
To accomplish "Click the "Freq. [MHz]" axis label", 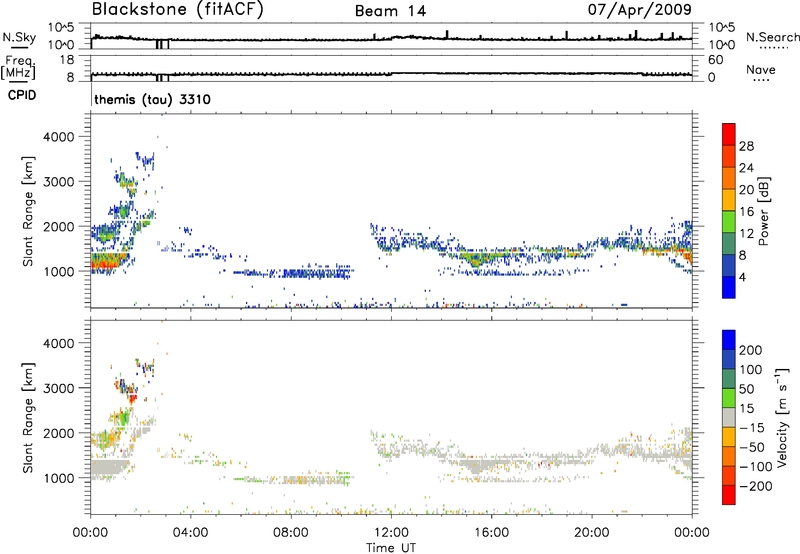I will pyautogui.click(x=18, y=68).
